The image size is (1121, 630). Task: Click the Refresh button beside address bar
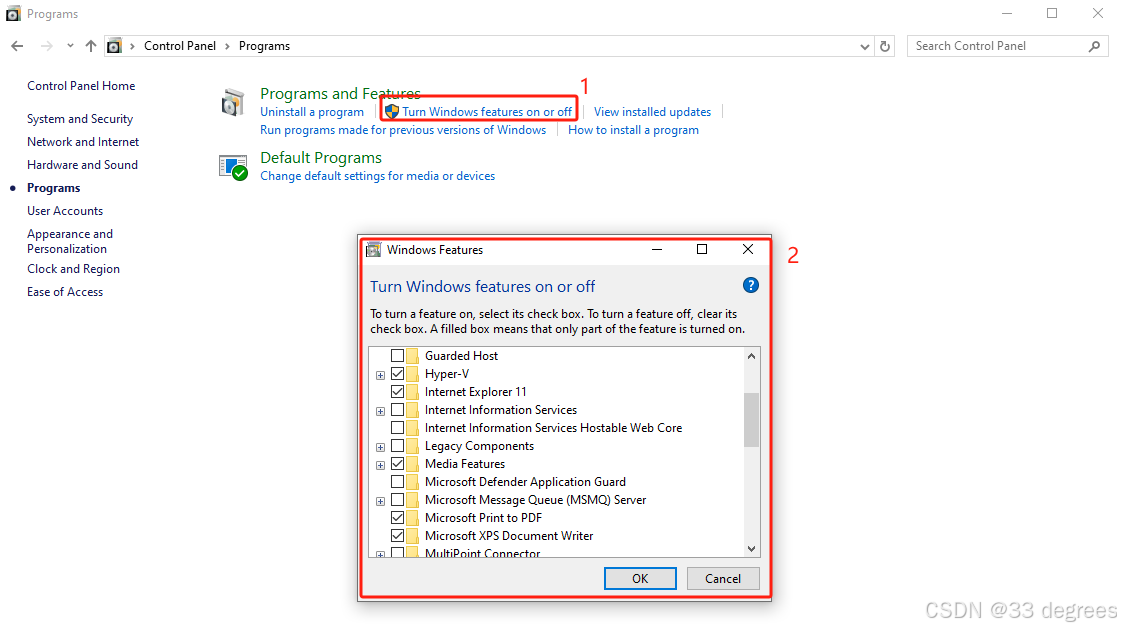point(884,46)
